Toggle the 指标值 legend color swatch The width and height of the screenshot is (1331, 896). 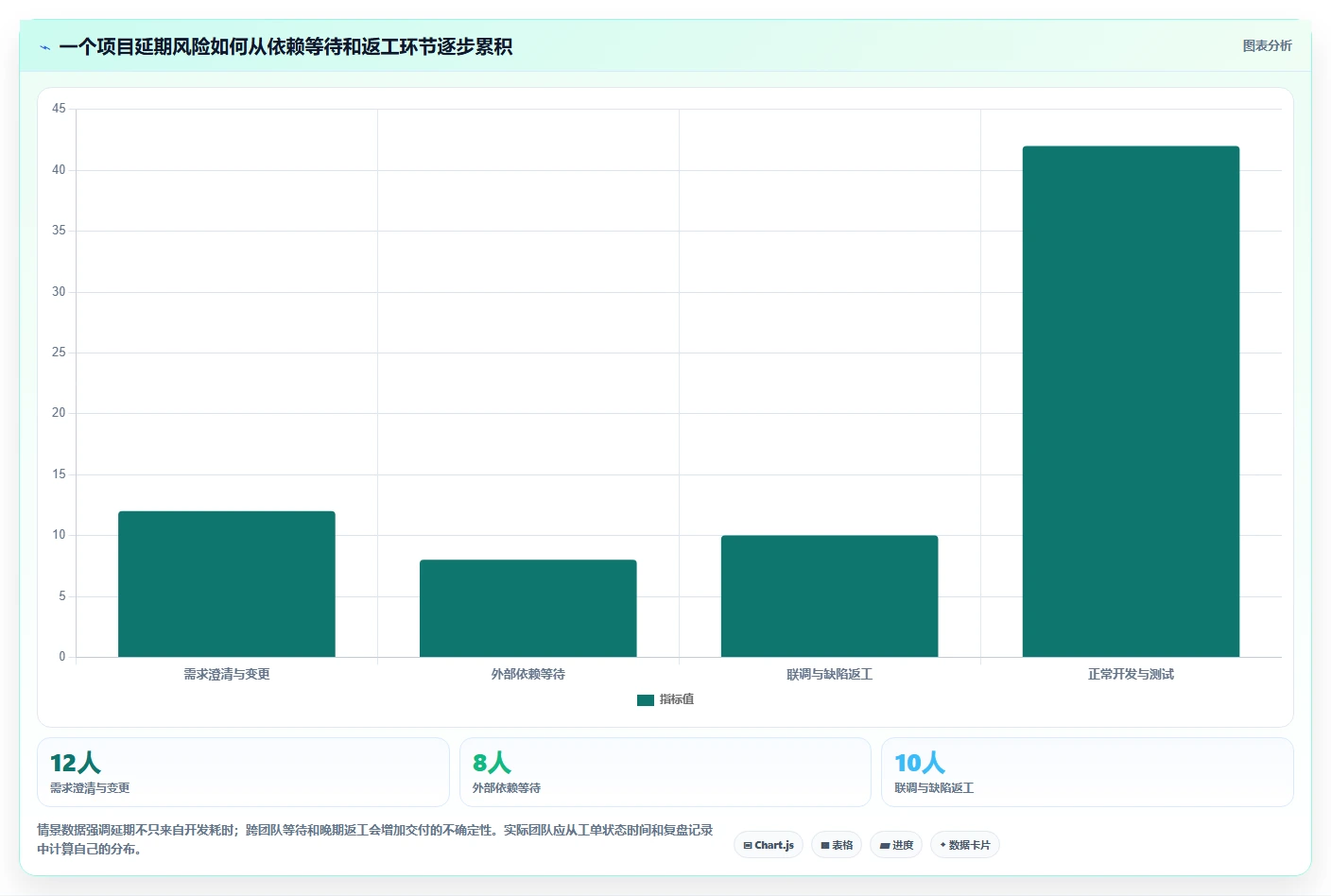tap(646, 700)
